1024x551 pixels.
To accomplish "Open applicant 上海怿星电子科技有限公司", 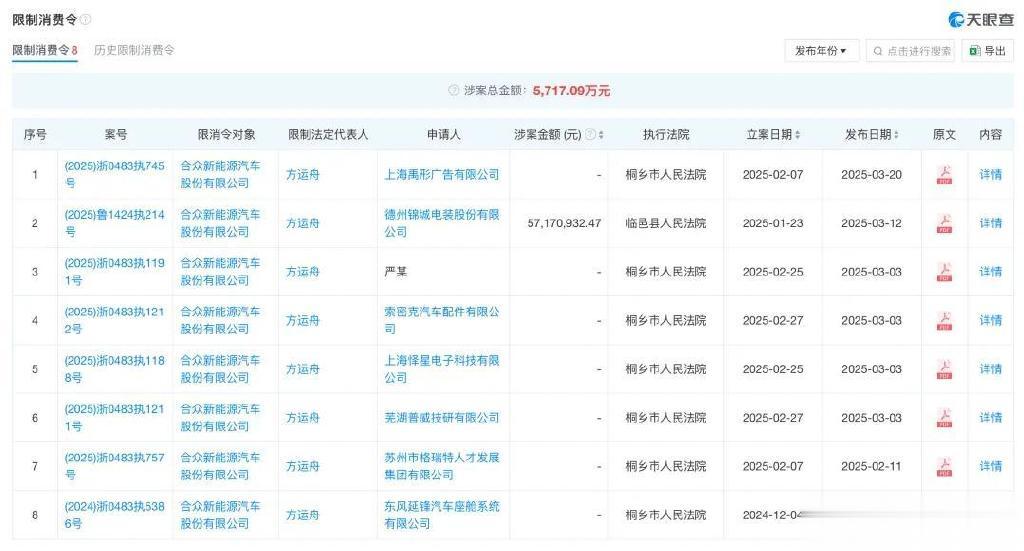I will pyautogui.click(x=441, y=369).
